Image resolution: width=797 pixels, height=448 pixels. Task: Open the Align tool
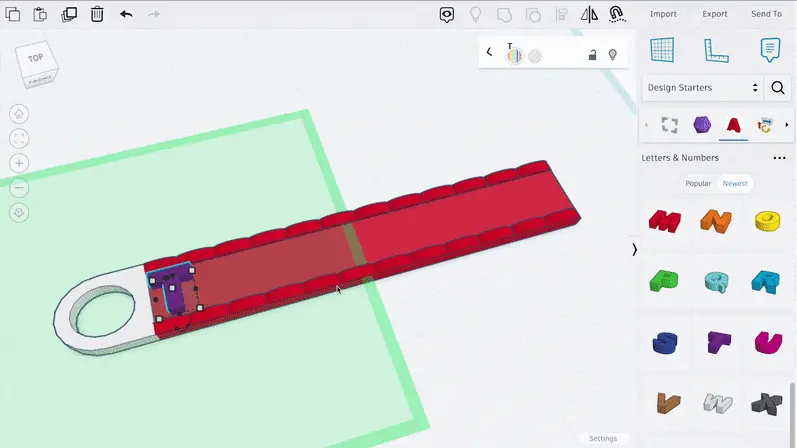[x=562, y=14]
